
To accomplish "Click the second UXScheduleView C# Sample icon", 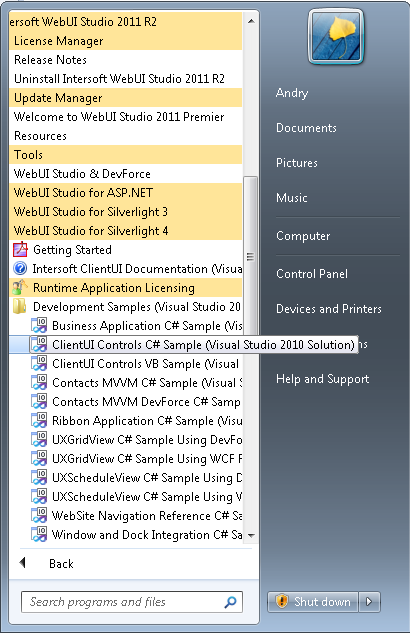I will (39, 496).
